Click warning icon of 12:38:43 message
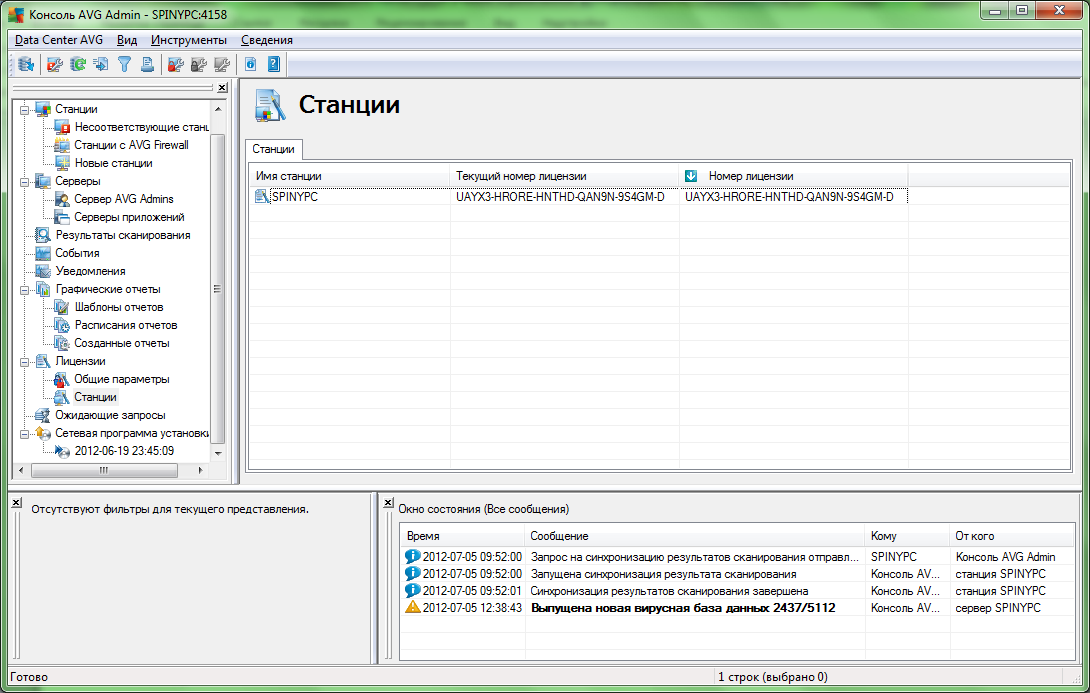This screenshot has width=1090, height=693. tap(412, 608)
